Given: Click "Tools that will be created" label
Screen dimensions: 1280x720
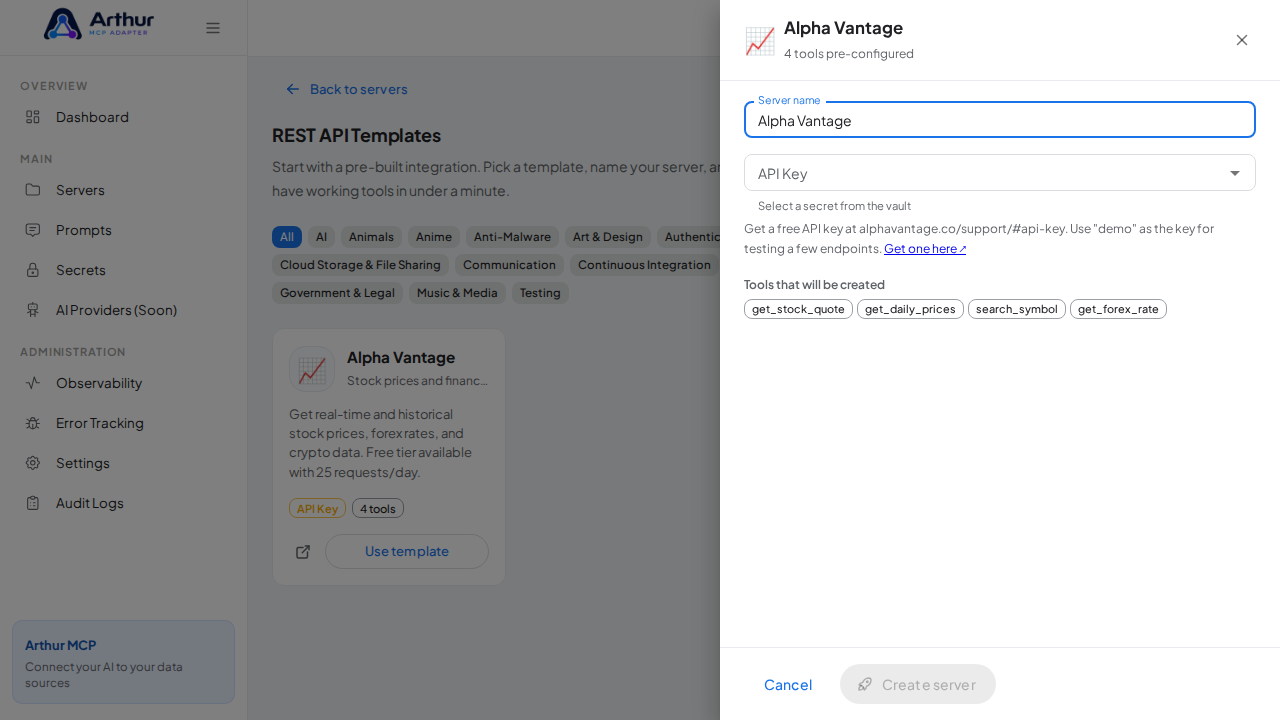Looking at the screenshot, I should coord(814,285).
